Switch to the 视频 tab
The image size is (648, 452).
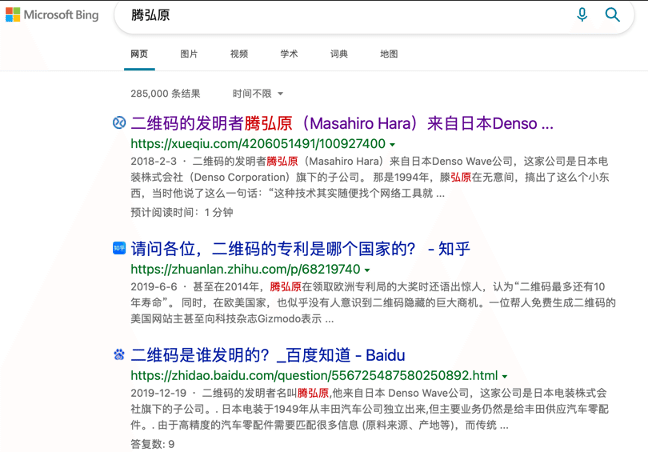(239, 54)
